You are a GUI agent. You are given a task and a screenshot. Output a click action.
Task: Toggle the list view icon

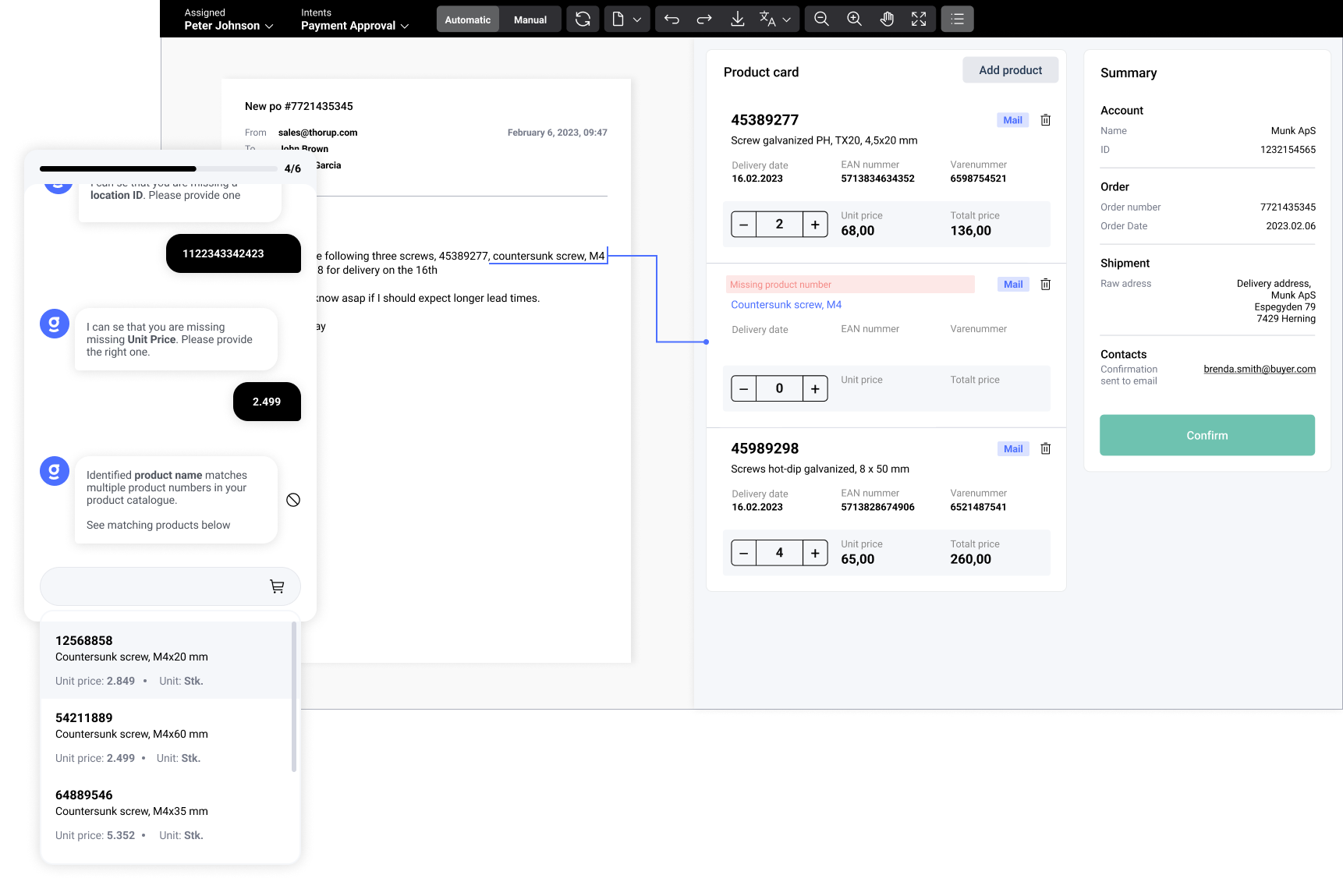point(957,19)
